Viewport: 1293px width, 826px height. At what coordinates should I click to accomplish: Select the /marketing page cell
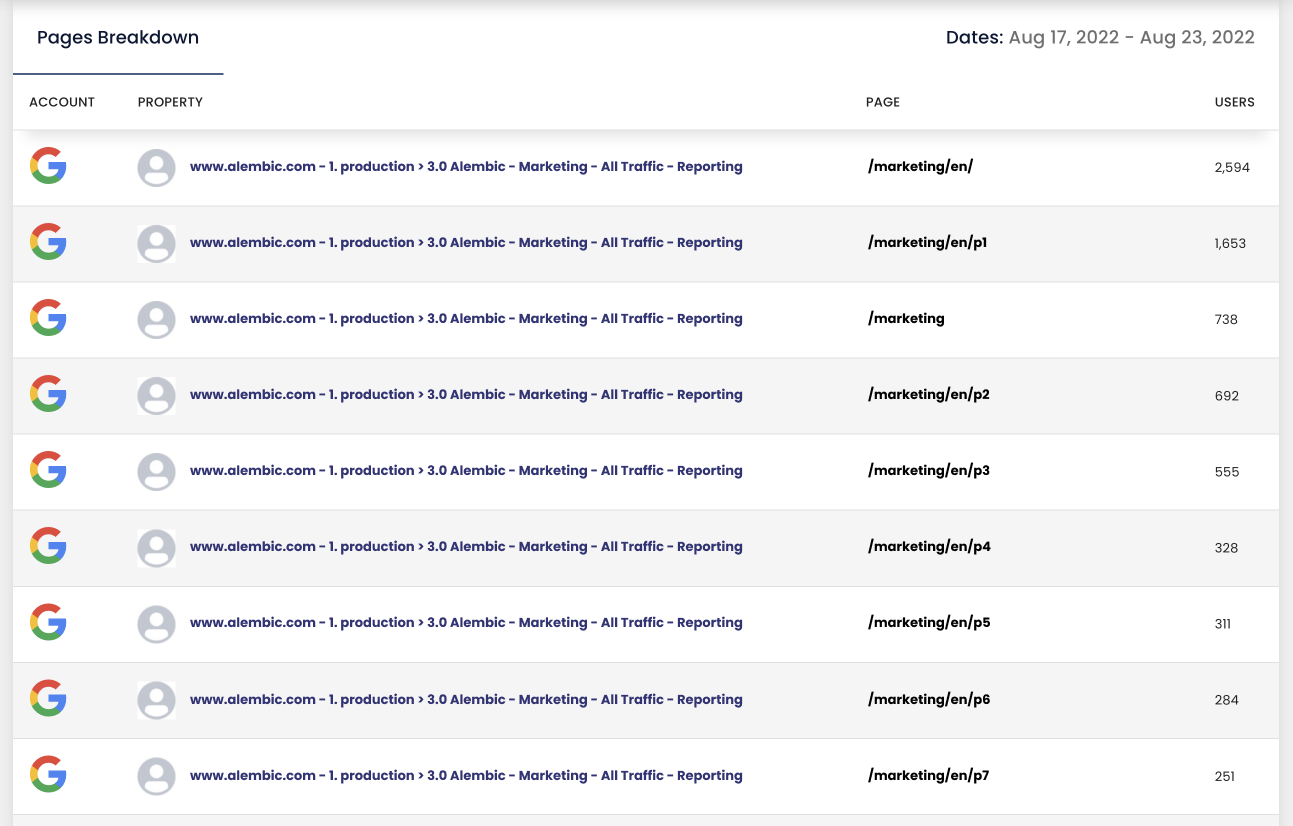(906, 319)
